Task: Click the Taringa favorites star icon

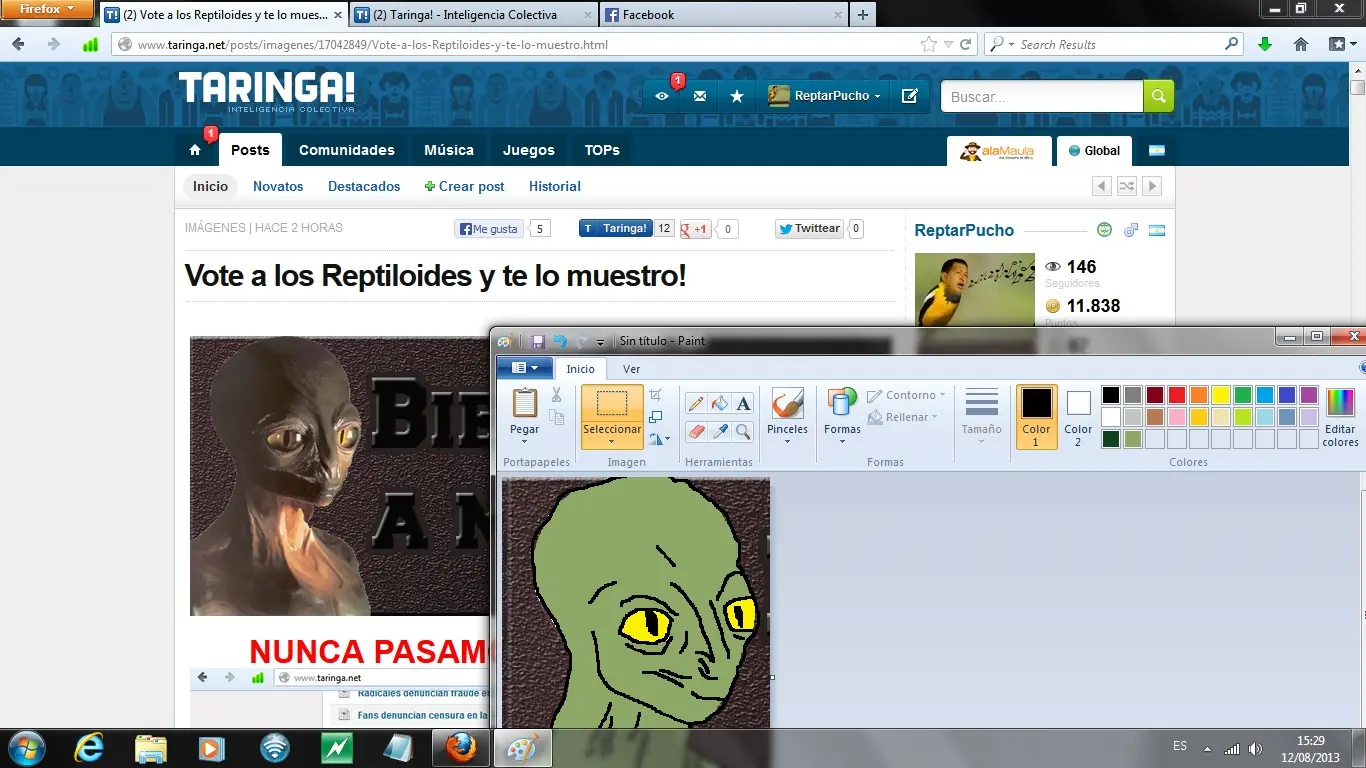Action: coord(737,96)
